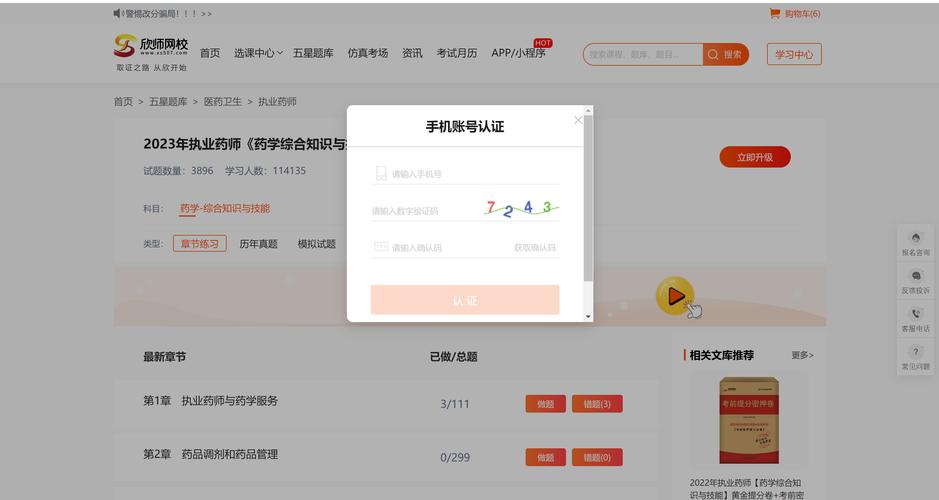Click 错题(3) for 第1章
This screenshot has height=500, width=939.
597,404
